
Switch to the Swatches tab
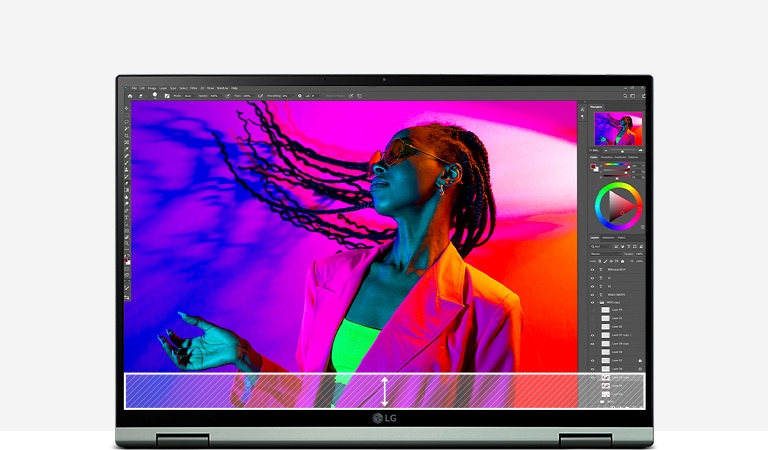609,156
